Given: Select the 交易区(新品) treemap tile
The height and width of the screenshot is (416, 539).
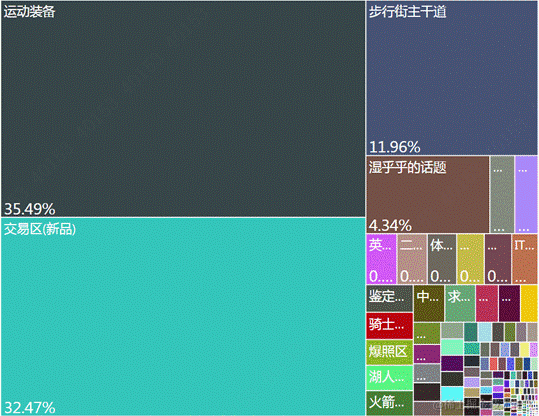Looking at the screenshot, I should (183, 316).
